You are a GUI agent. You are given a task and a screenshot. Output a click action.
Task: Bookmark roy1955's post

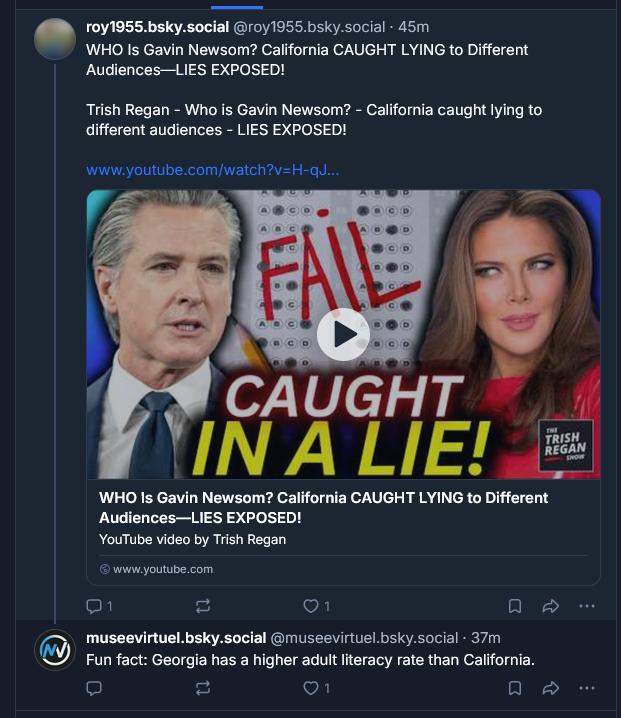click(x=515, y=606)
